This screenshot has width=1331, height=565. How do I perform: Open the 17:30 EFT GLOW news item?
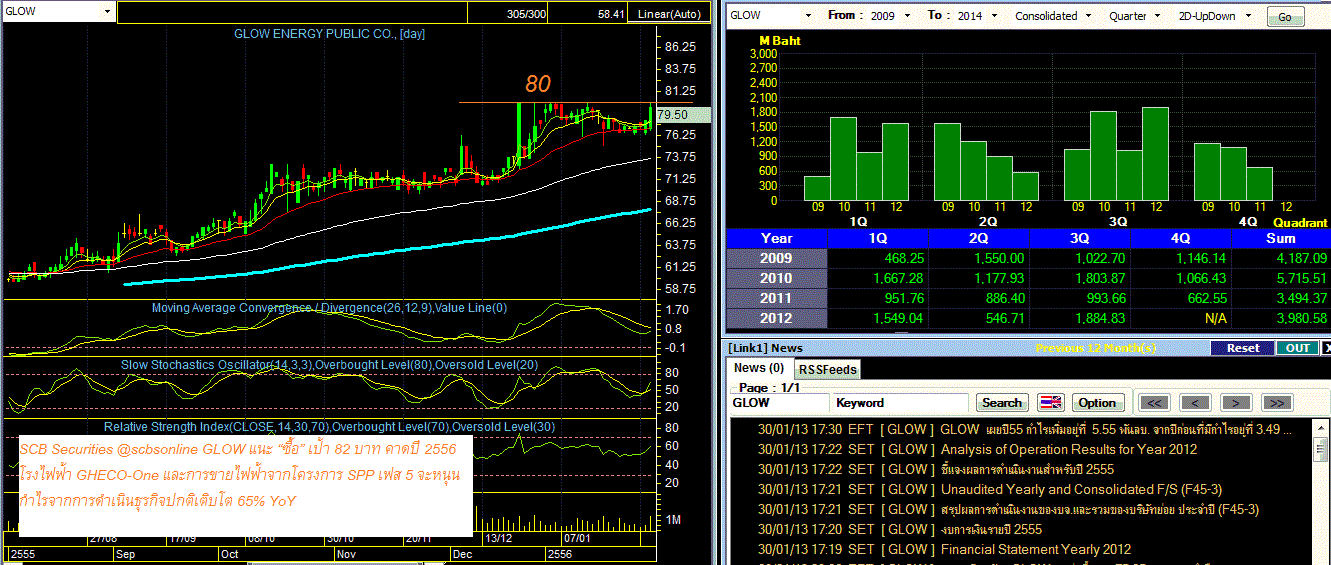click(x=1025, y=429)
